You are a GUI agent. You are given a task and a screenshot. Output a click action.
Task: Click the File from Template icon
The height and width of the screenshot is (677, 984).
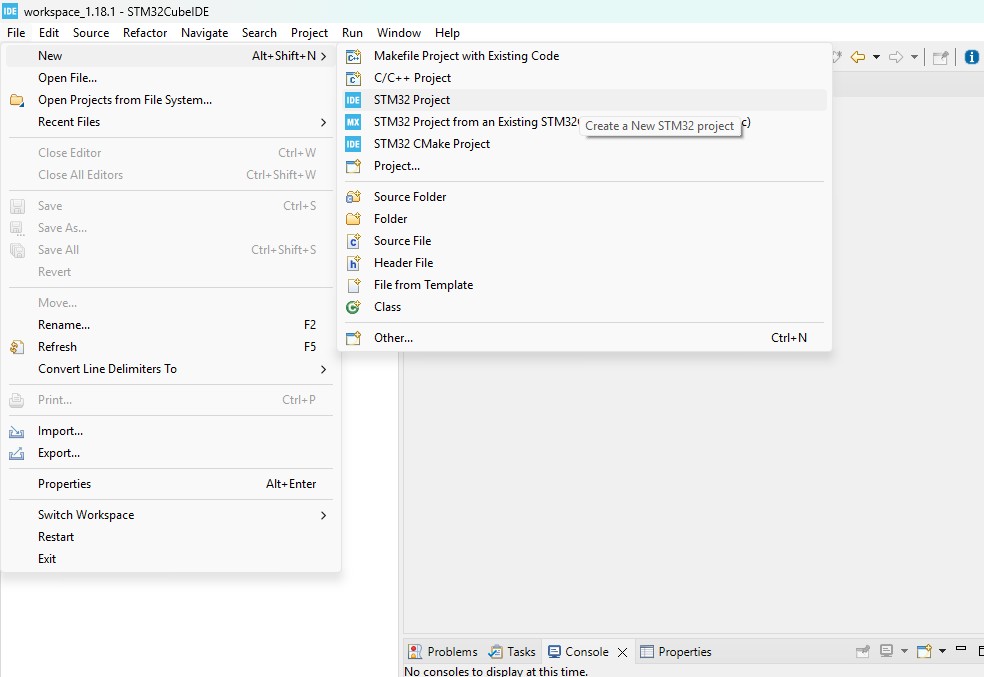pyautogui.click(x=353, y=285)
